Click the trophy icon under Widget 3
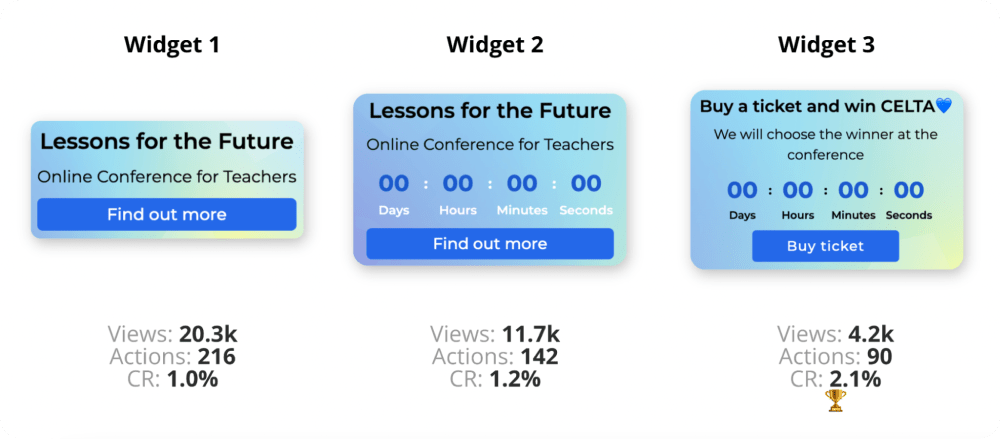This screenshot has width=1000, height=439. (x=835, y=401)
